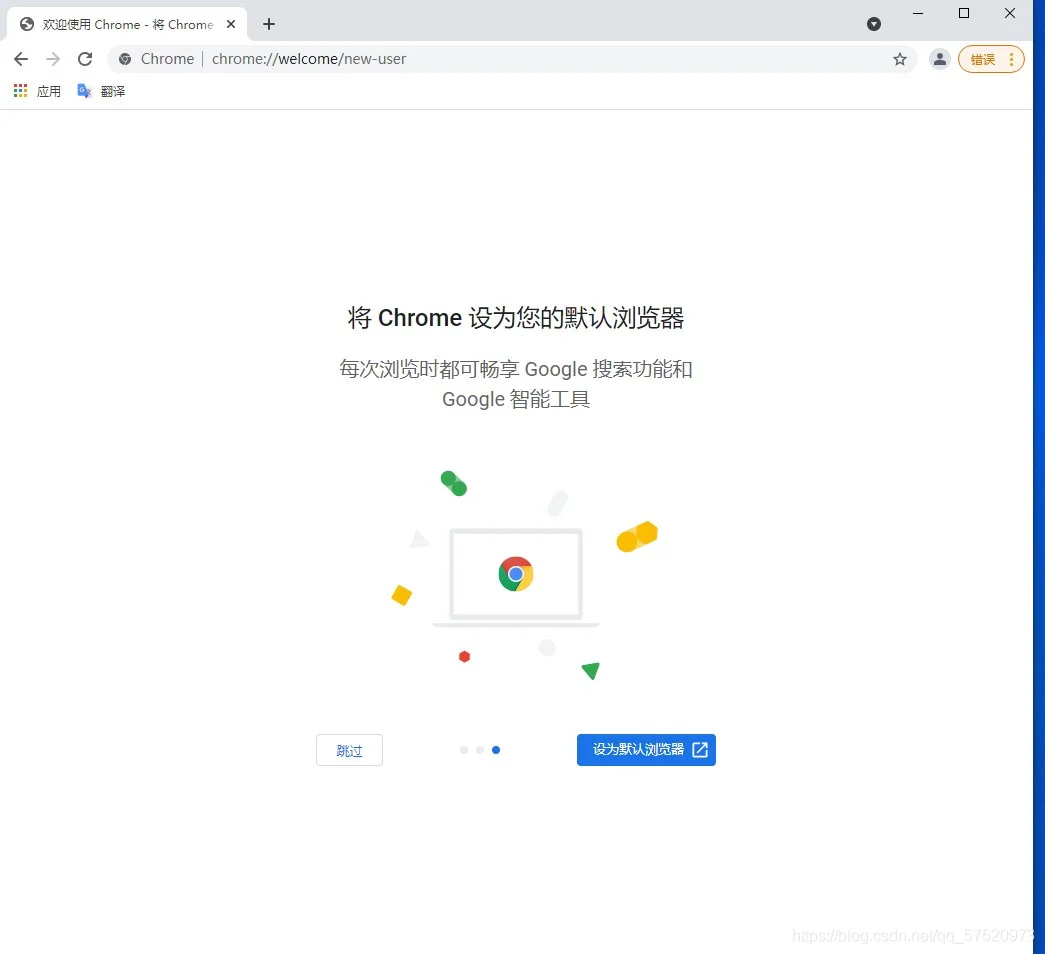Click 设为默认浏览器 button
Image resolution: width=1045 pixels, height=954 pixels.
click(x=646, y=750)
